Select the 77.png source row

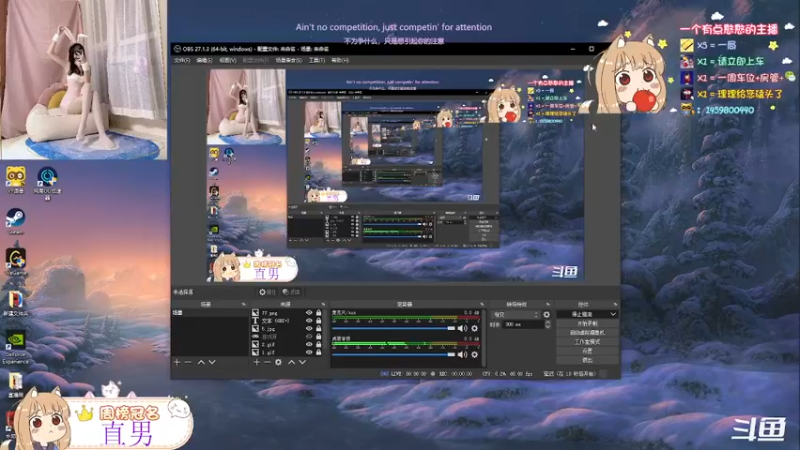pos(287,313)
